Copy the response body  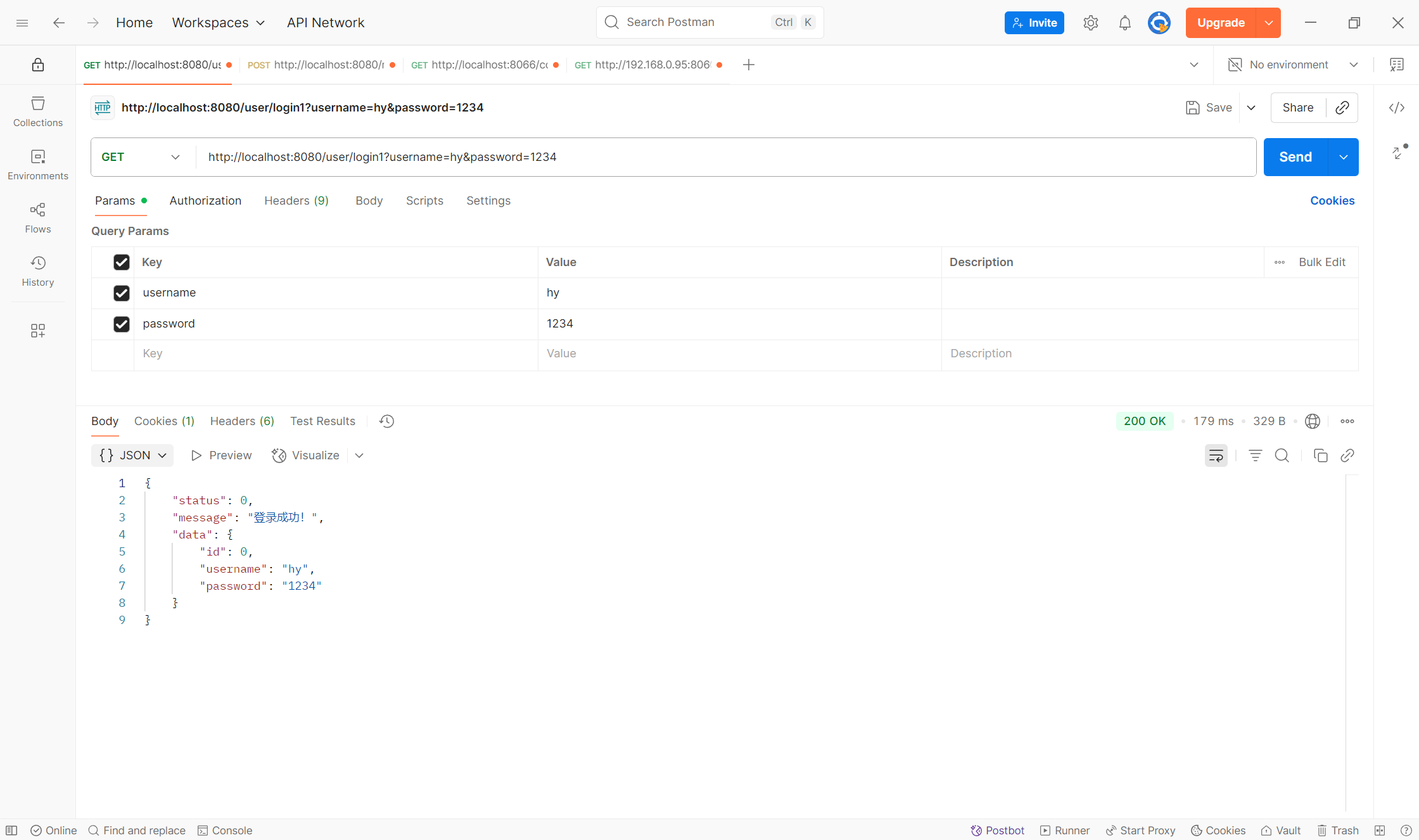click(x=1321, y=455)
